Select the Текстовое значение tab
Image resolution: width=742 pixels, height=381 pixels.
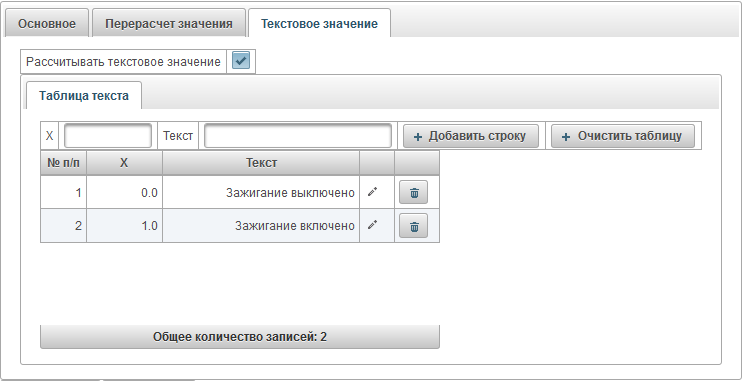click(319, 24)
